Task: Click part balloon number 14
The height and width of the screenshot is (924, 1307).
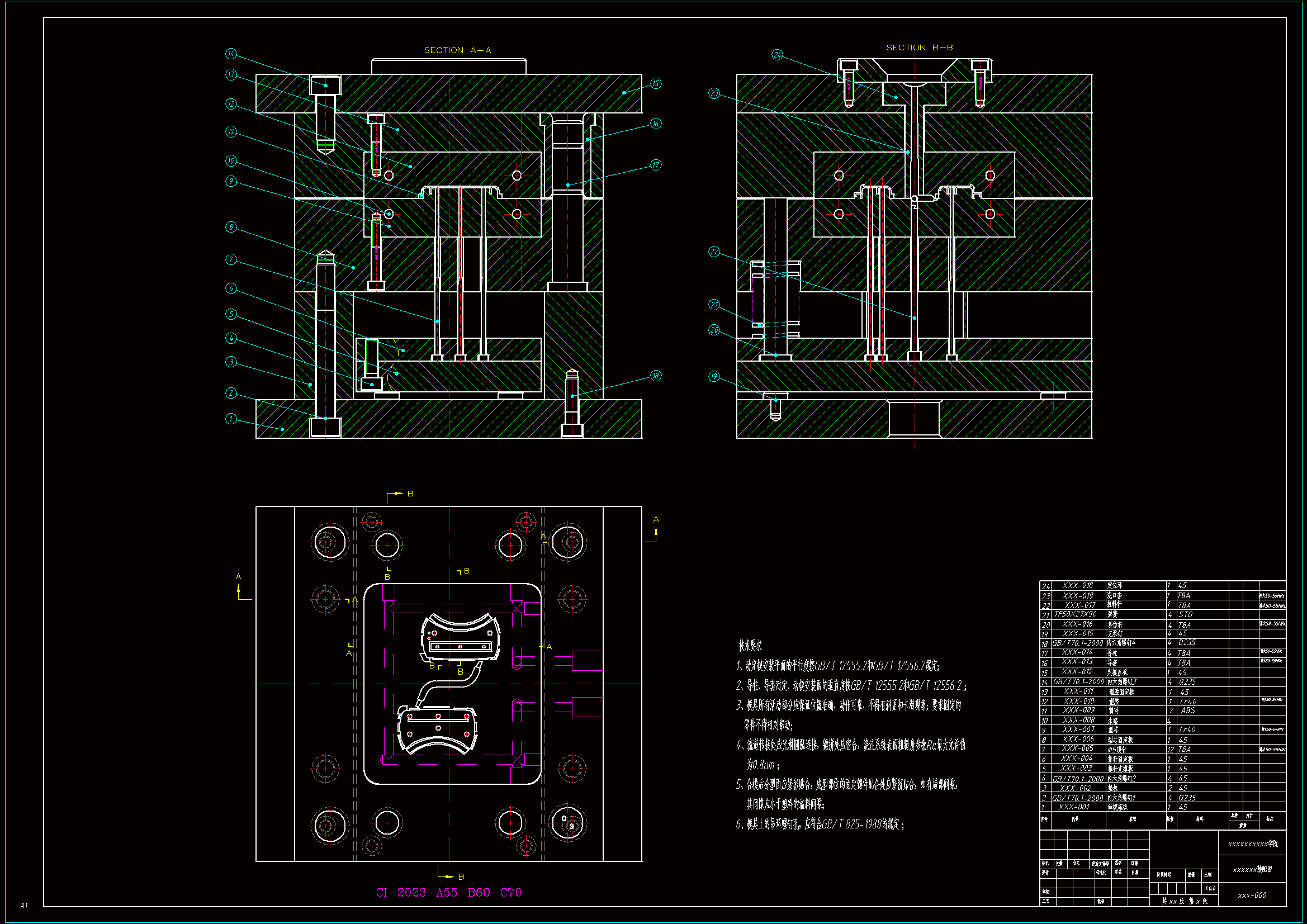Action: tap(230, 54)
